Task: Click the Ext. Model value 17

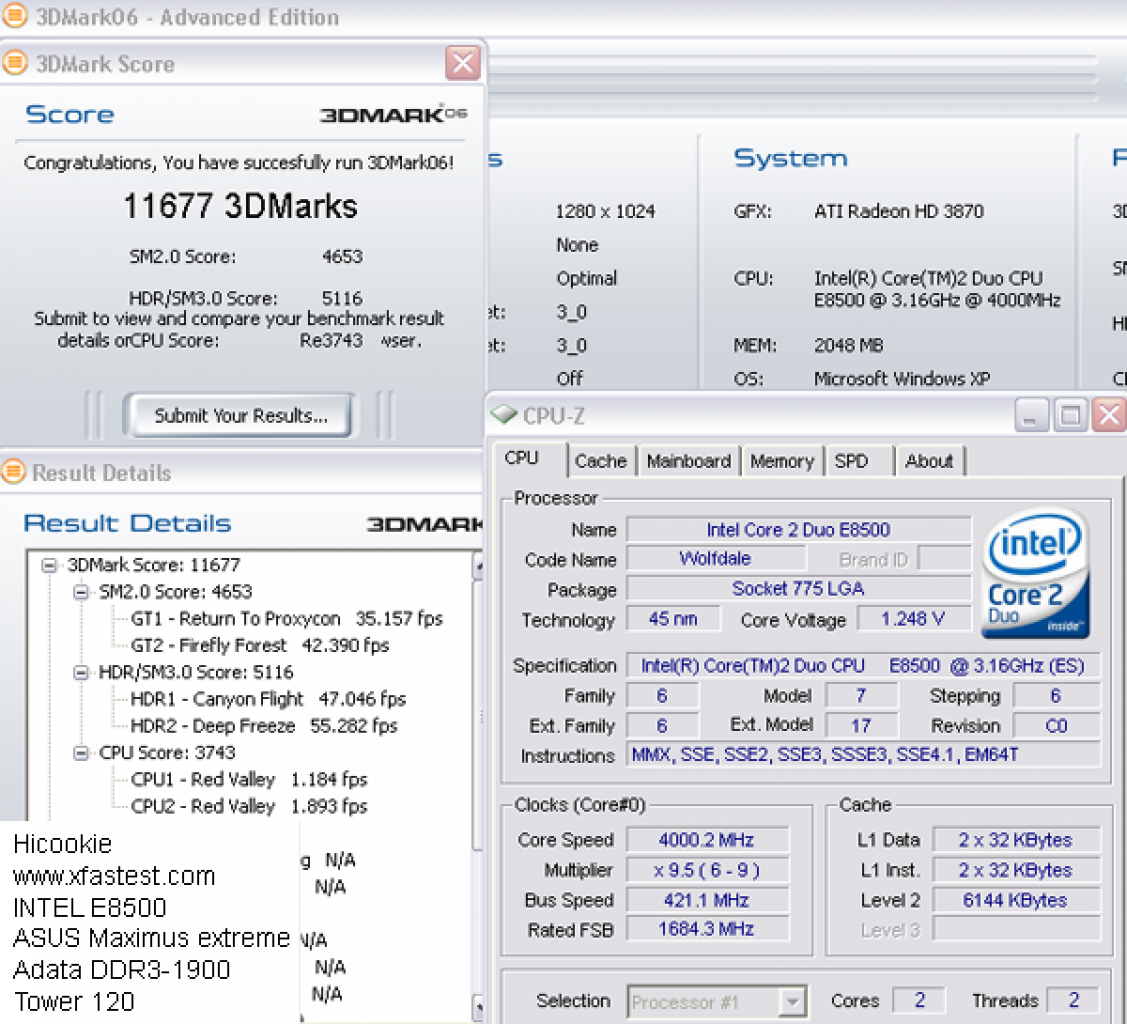Action: (861, 726)
